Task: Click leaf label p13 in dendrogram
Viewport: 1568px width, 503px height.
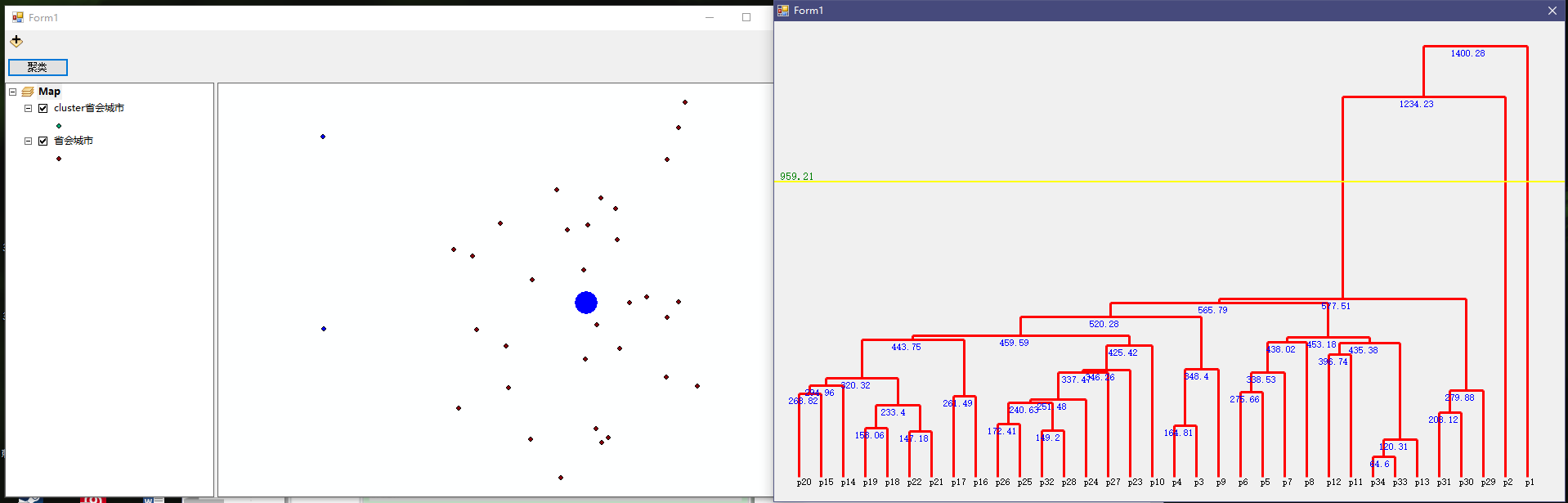Action: point(1422,482)
